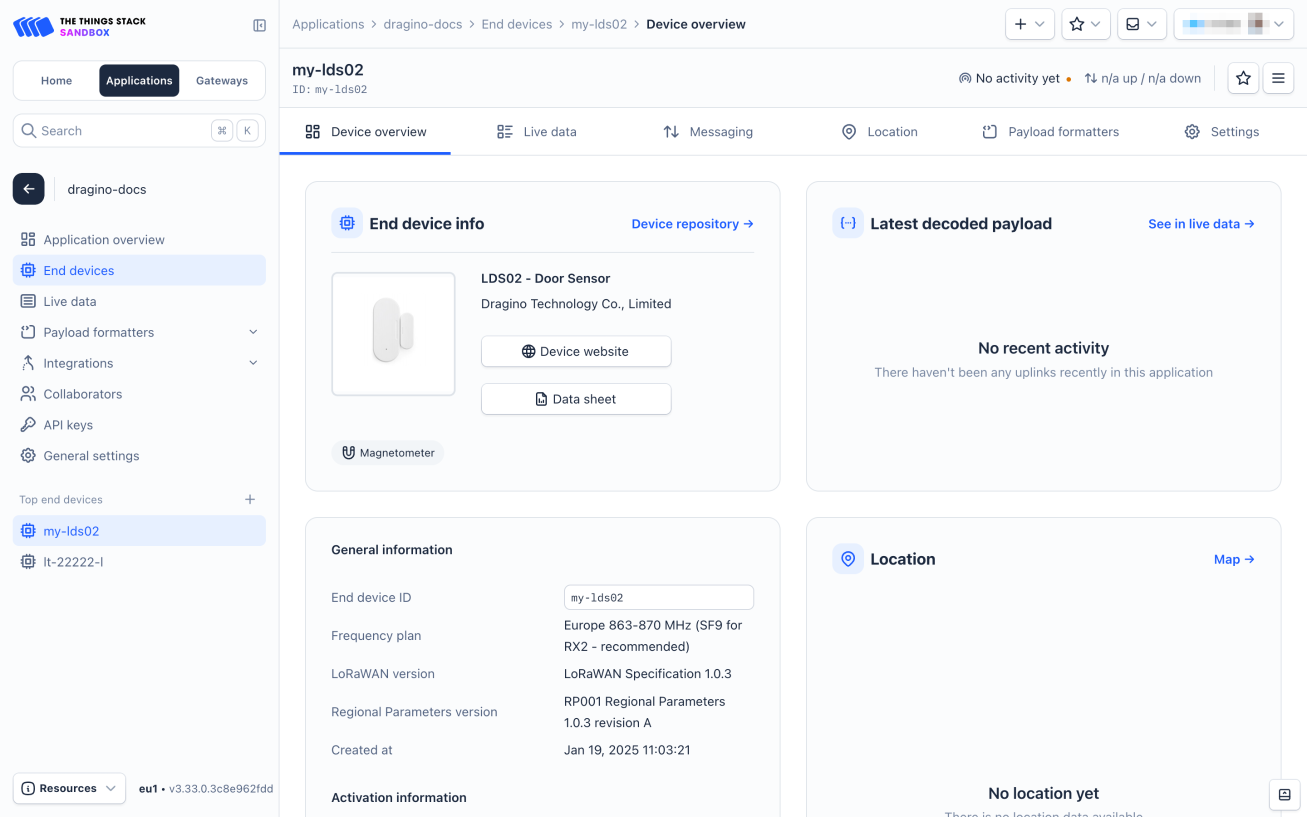Click Applications in the breadcrumb

(328, 24)
